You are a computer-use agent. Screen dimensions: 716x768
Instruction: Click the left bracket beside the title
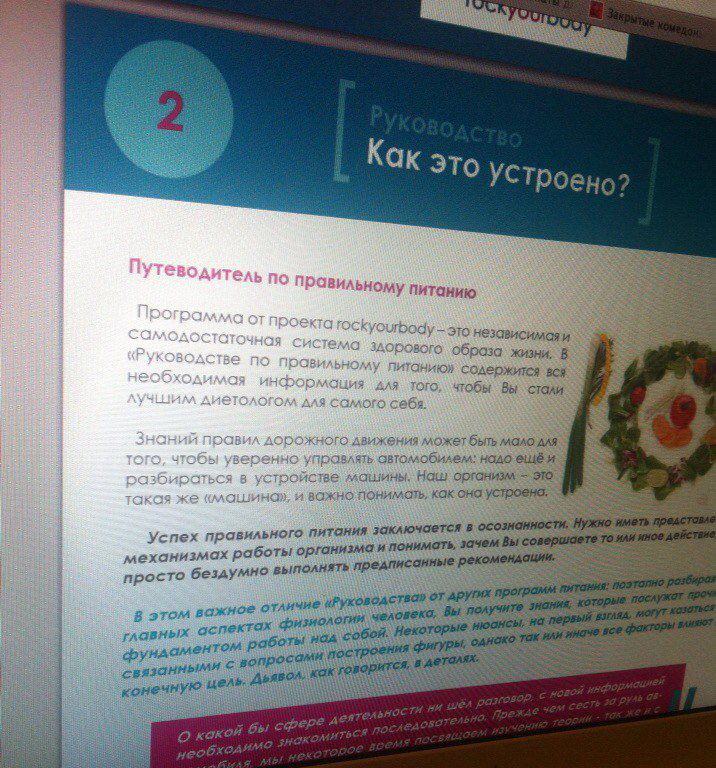pos(343,132)
